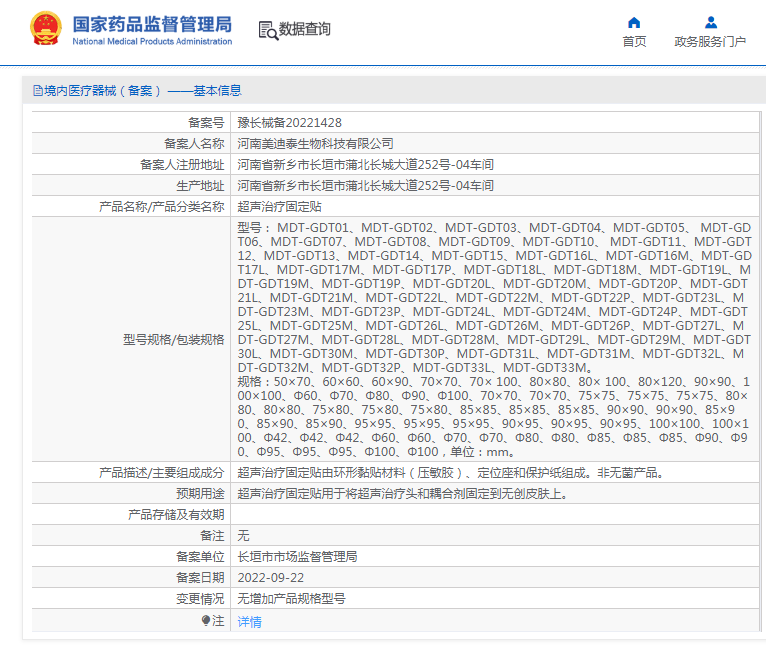Click the 备案号 row label

tap(206, 123)
